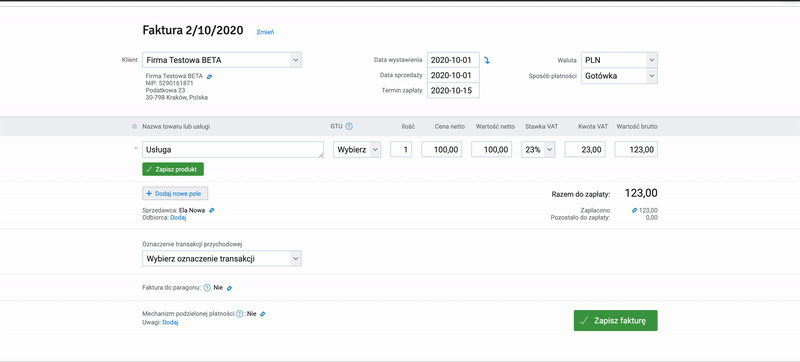Edit seller with pencil icon next to Ela Nowa
This screenshot has height=362, width=800.
pos(212,210)
